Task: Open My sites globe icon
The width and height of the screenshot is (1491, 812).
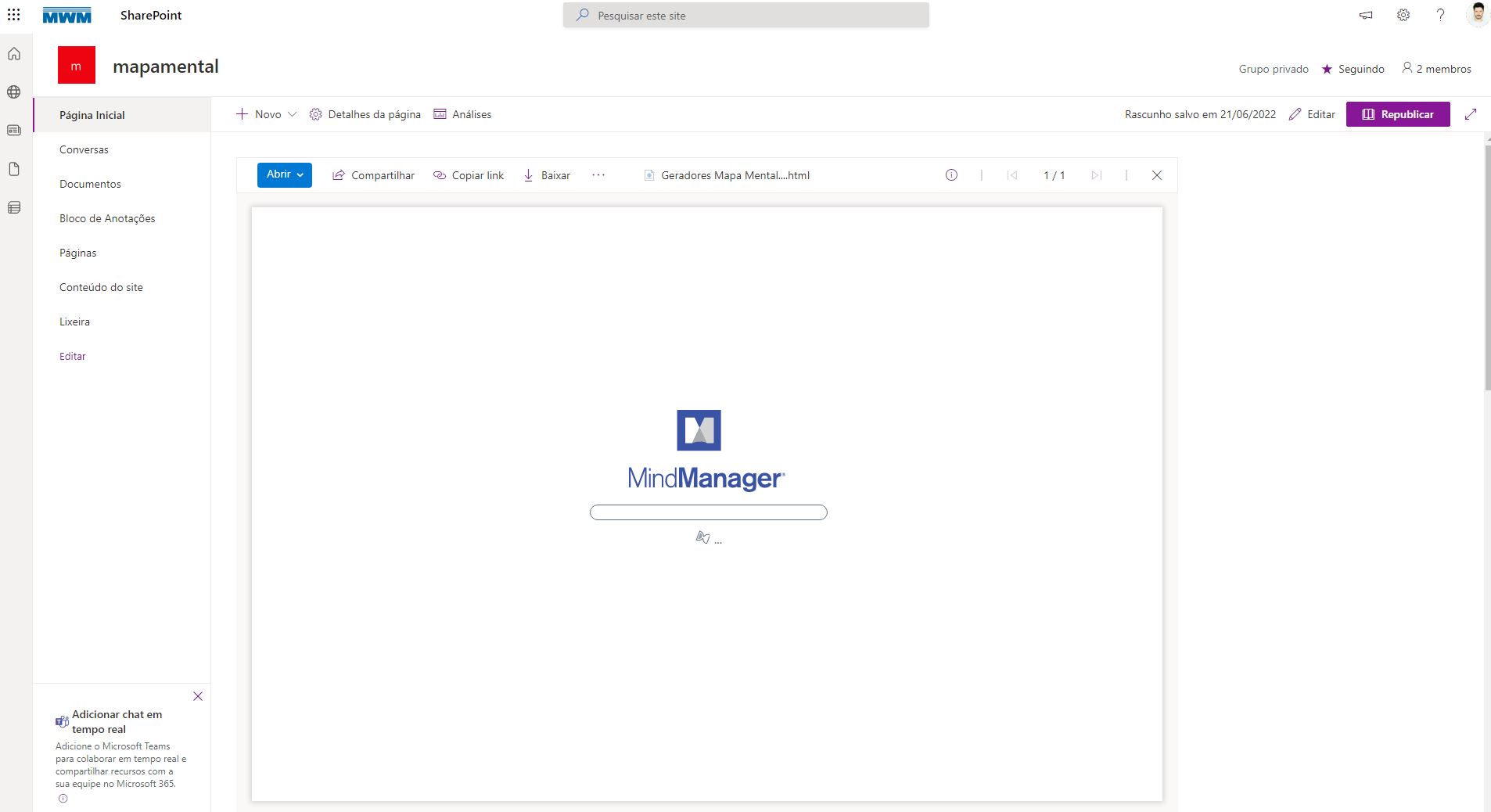Action: coord(14,92)
